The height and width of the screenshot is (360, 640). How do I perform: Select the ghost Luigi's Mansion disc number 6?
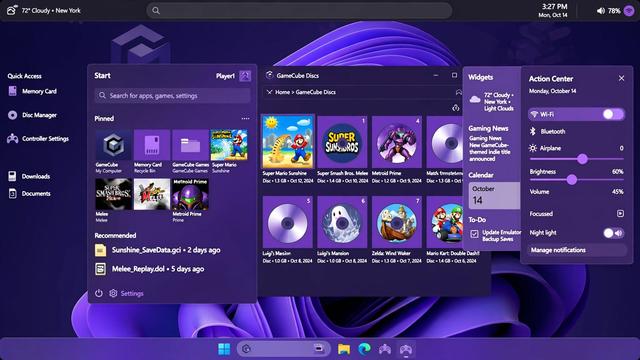[342, 222]
